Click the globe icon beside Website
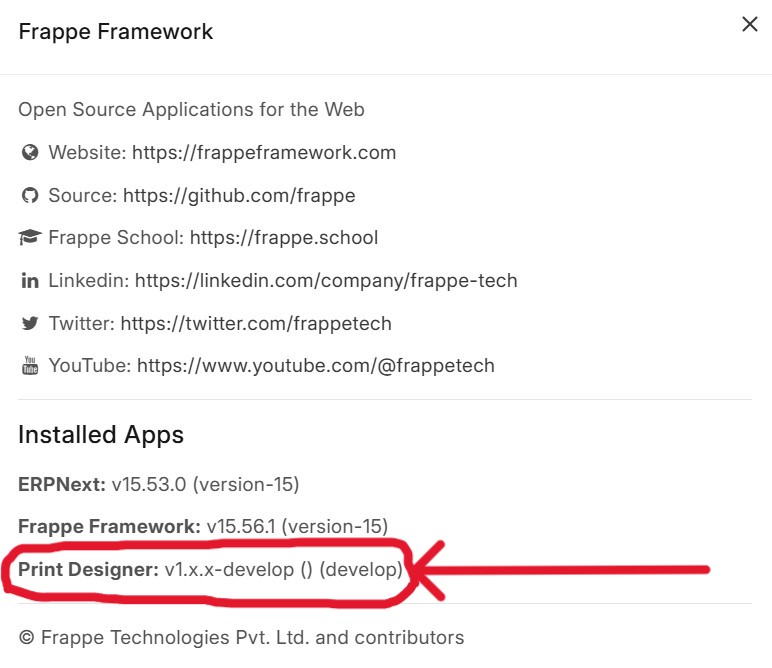Viewport: 772px width, 668px height. coord(30,153)
